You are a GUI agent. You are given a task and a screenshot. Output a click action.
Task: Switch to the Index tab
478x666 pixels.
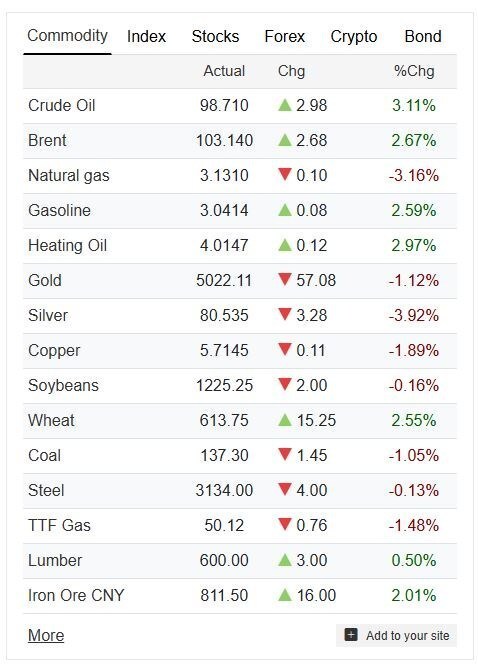tap(147, 37)
